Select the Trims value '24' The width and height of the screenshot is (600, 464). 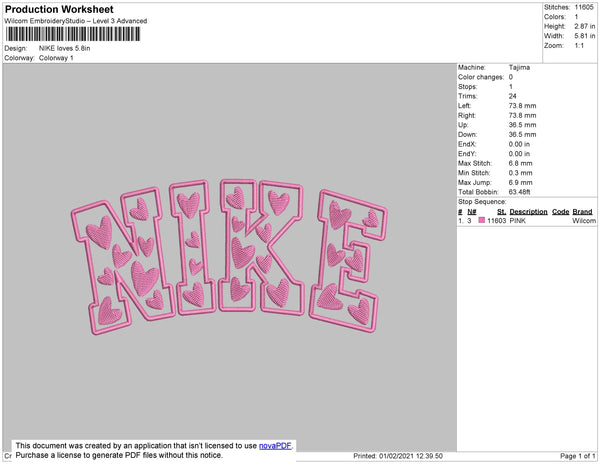(x=513, y=96)
